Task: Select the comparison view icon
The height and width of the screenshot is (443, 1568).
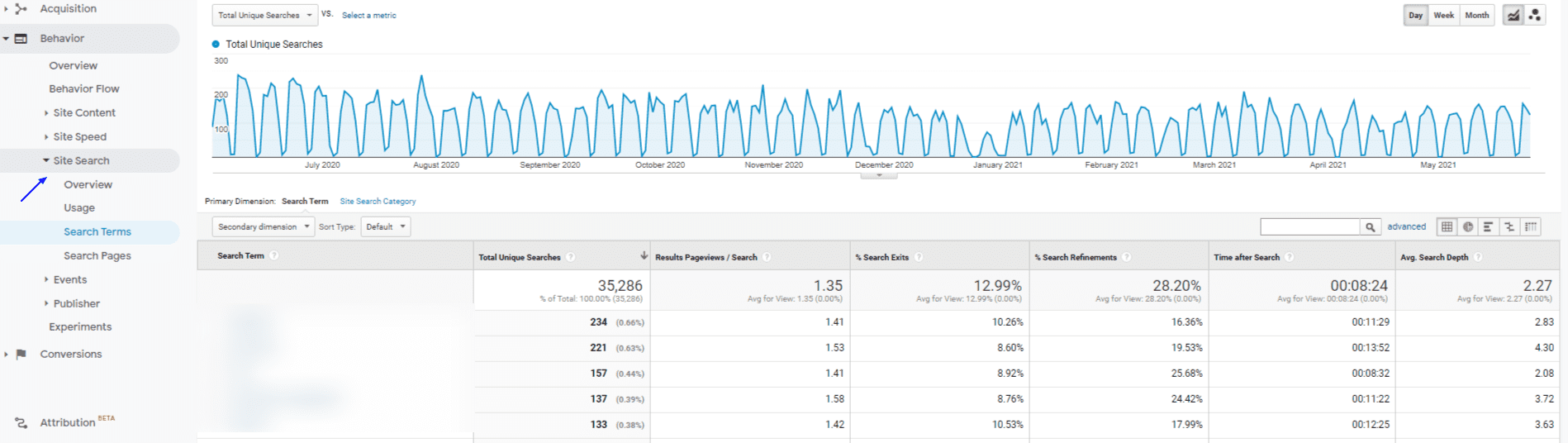Action: 1509,226
